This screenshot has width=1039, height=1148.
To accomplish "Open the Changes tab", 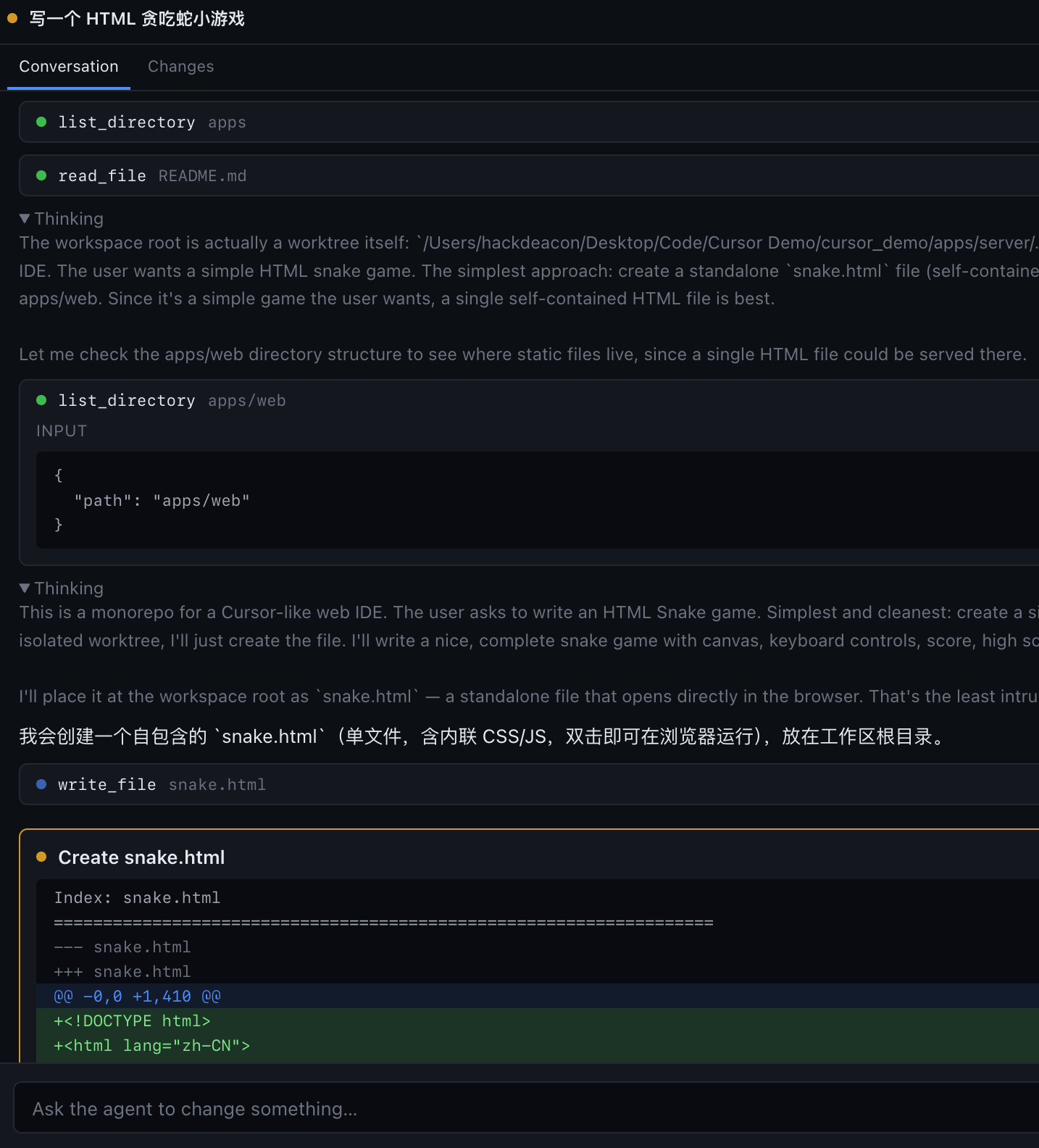I will 181,67.
